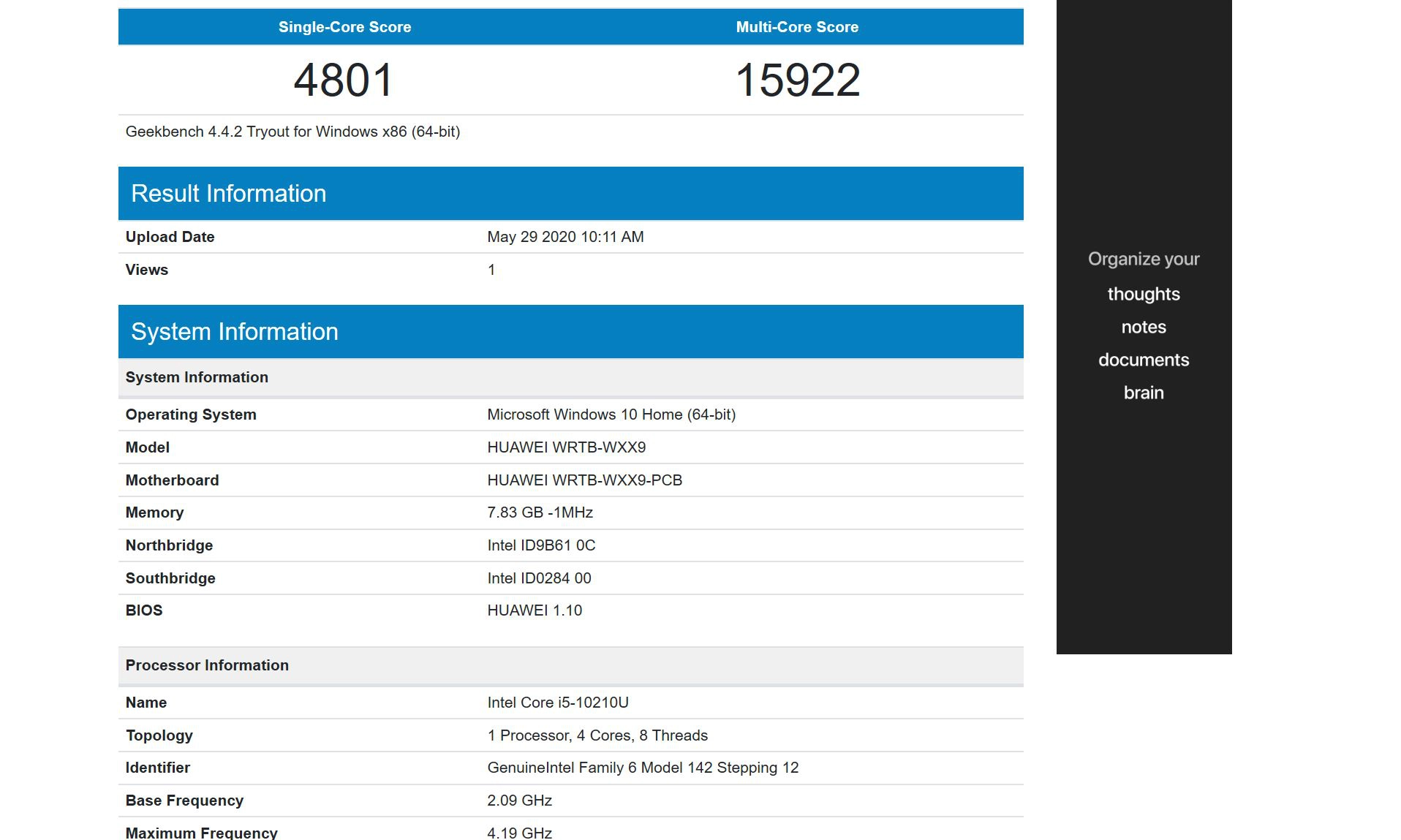Image resolution: width=1401 pixels, height=840 pixels.
Task: Click the Operating System label
Action: pyautogui.click(x=191, y=415)
